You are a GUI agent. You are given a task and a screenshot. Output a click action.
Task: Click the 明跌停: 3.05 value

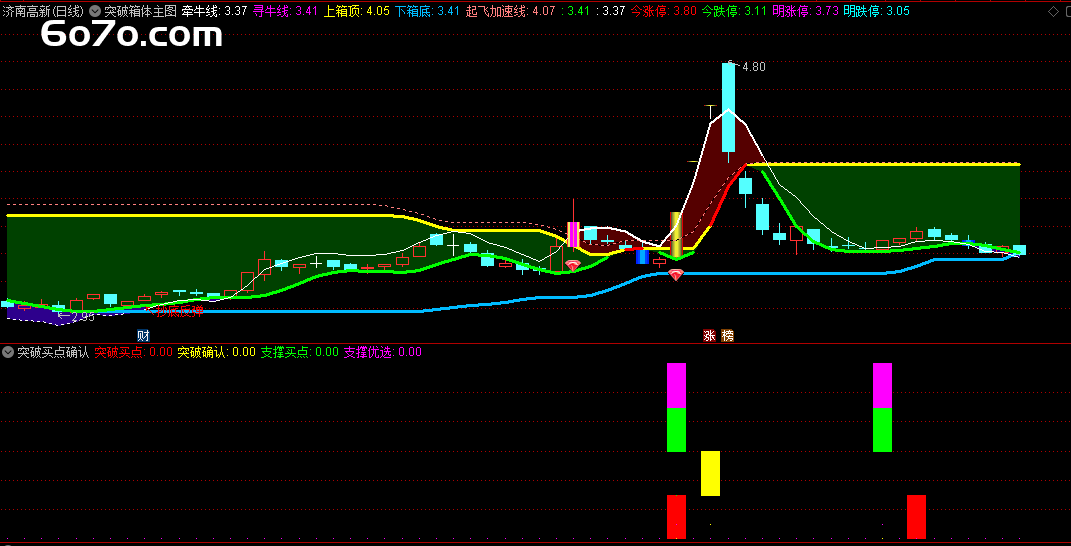pos(876,11)
